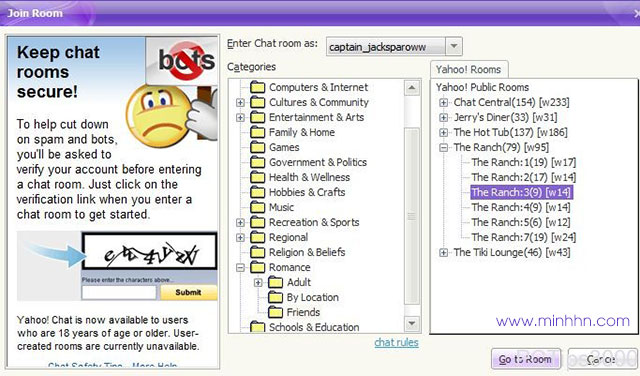Click the sad smiley emoticon graphic
This screenshot has height=376, width=640.
click(x=158, y=116)
